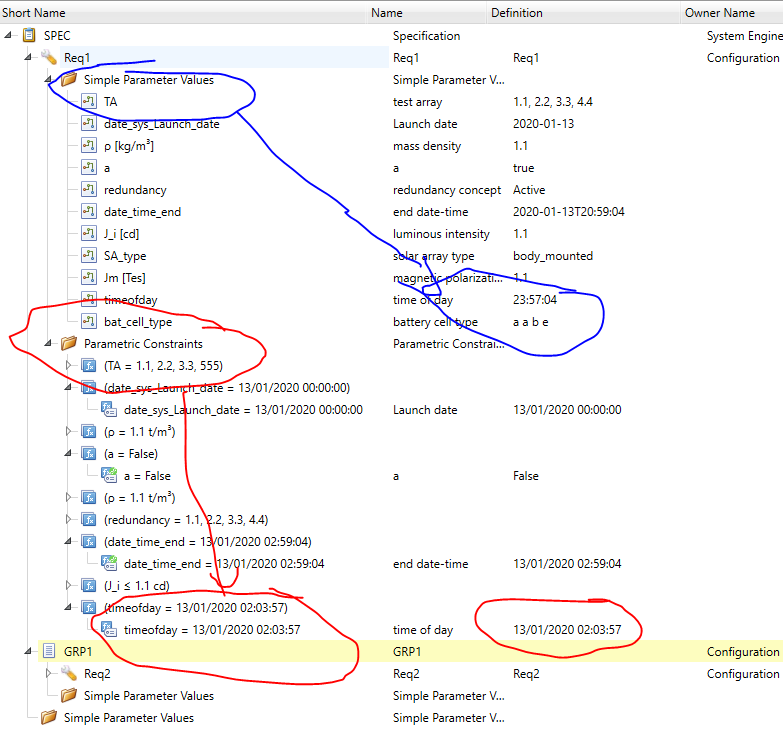
Task: Click the expression icon for timeofday = 13/01/2020 02:03:57
Action: tap(109, 629)
